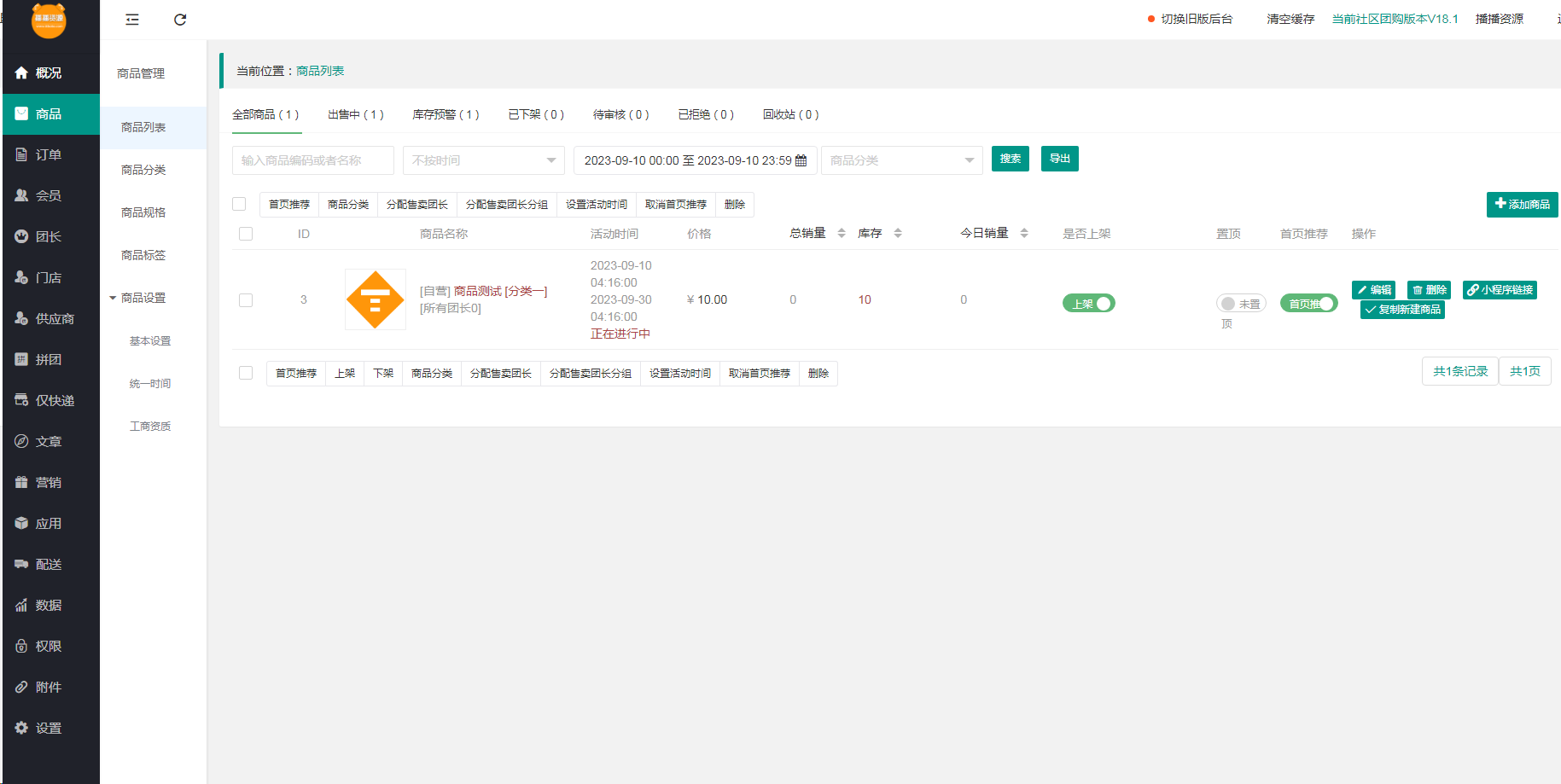Click the 导出 export button
This screenshot has width=1561, height=784.
[x=1060, y=159]
